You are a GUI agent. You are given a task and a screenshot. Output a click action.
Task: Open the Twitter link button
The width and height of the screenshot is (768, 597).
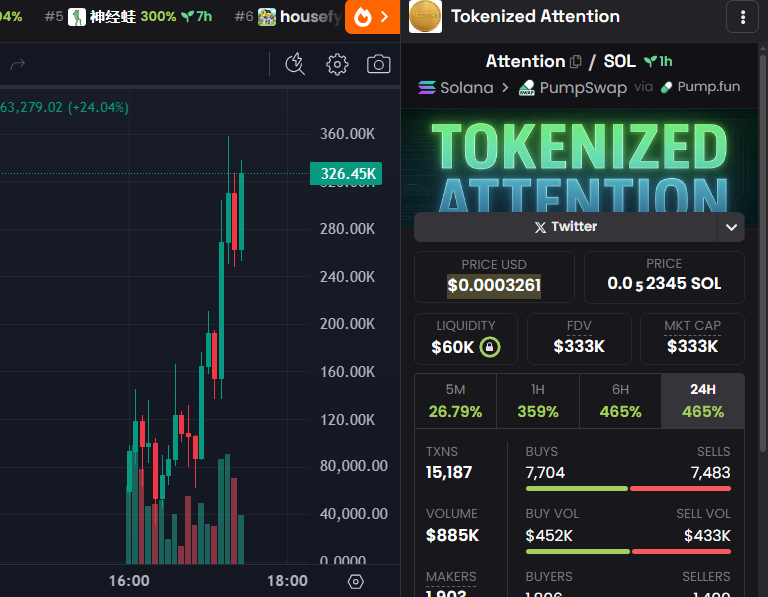(x=566, y=227)
